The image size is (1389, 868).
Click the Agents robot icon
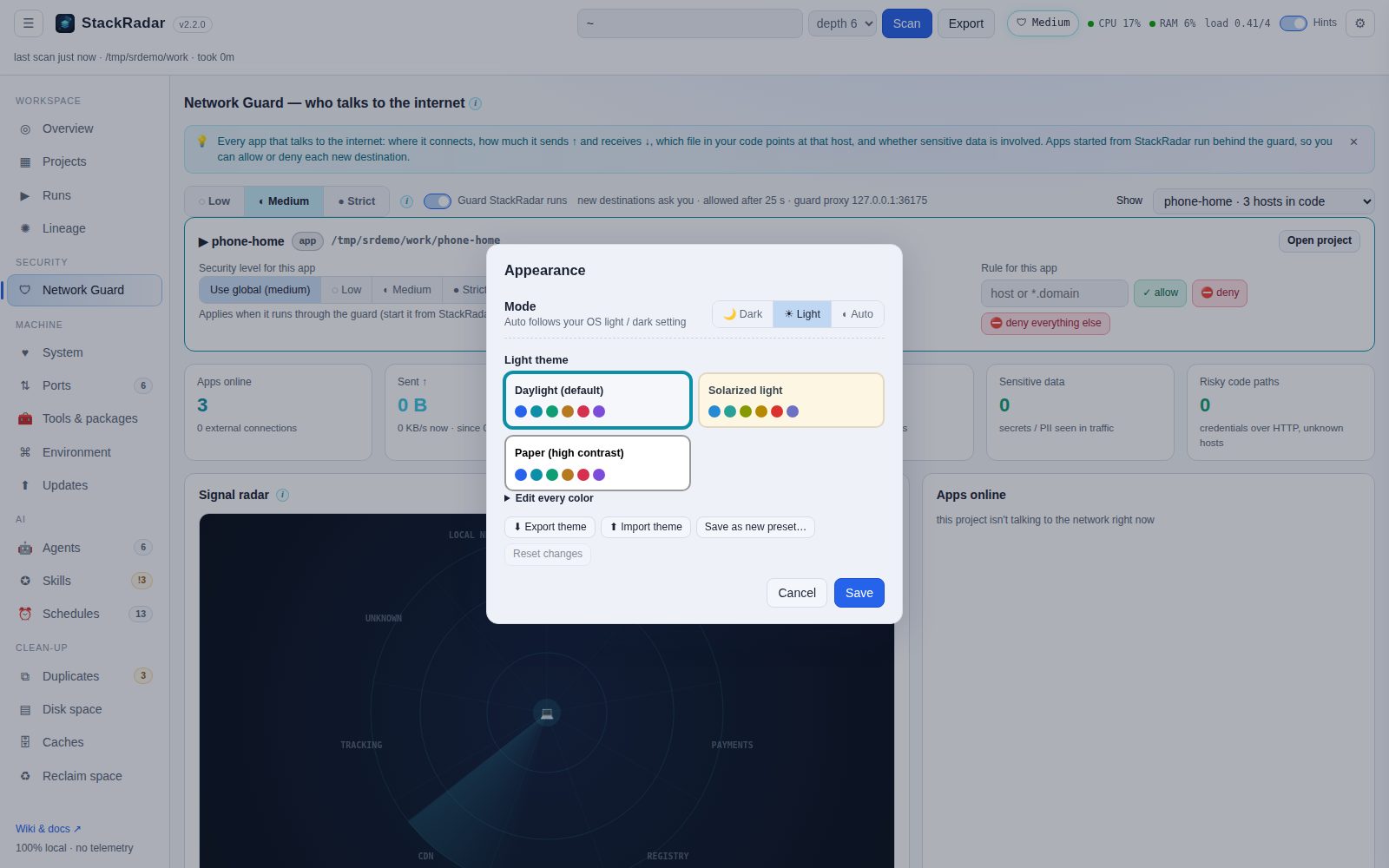click(25, 548)
